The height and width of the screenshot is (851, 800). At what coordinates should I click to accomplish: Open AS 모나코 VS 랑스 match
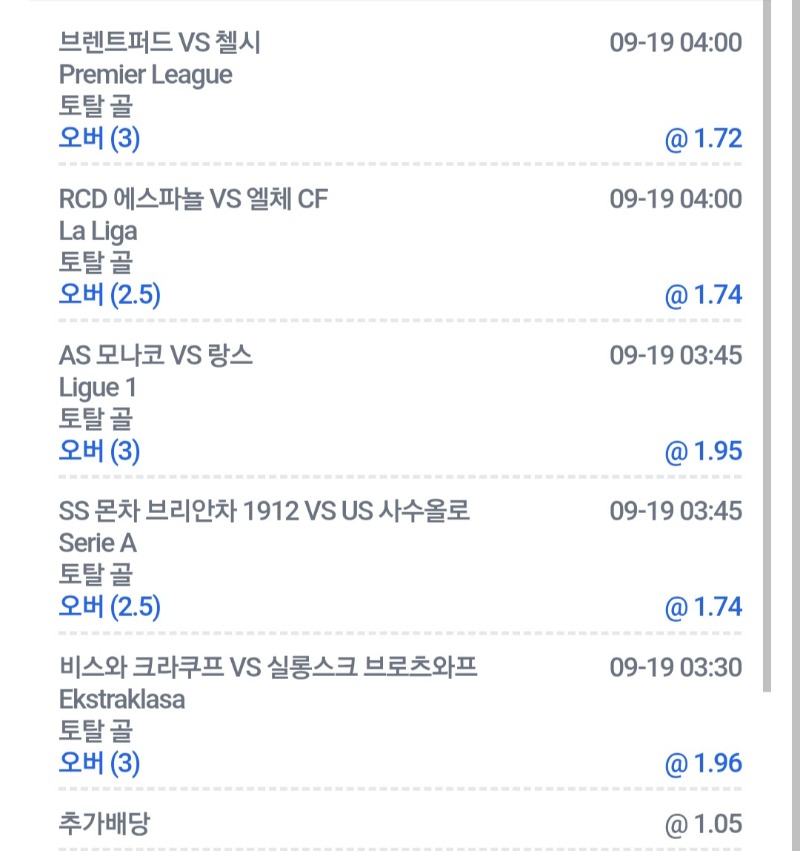tap(156, 355)
